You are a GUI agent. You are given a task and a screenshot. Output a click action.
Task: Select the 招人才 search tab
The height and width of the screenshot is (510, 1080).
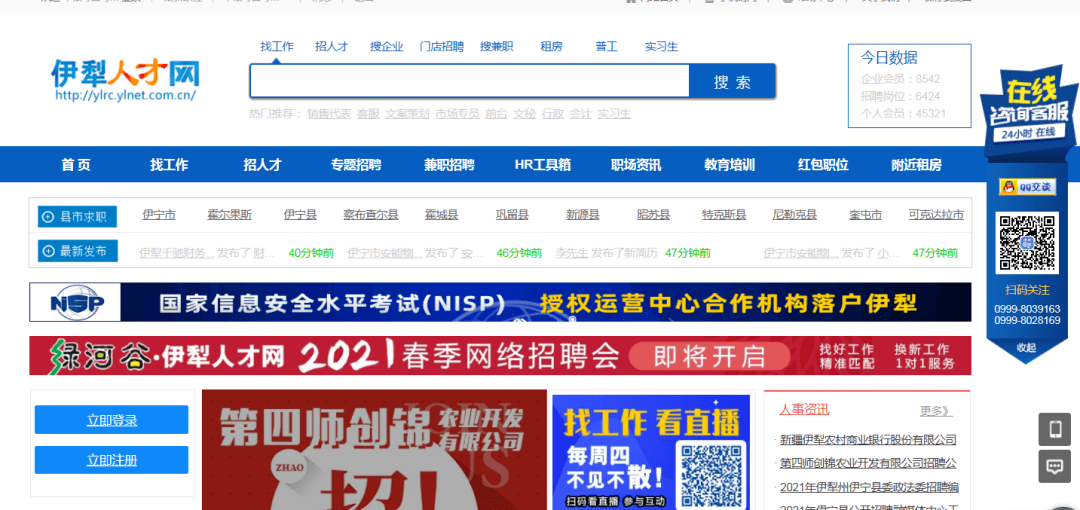[331, 46]
